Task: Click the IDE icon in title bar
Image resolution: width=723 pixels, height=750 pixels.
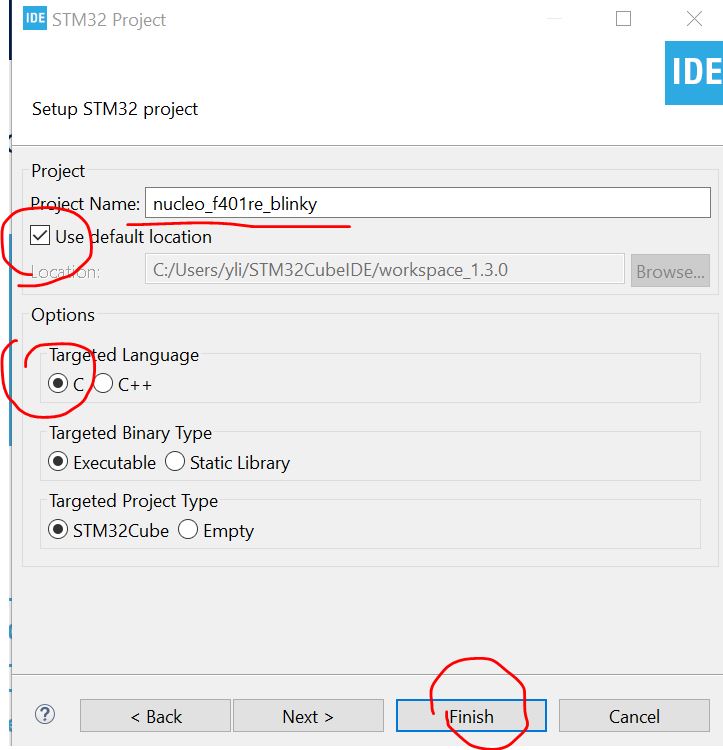Action: pos(35,20)
